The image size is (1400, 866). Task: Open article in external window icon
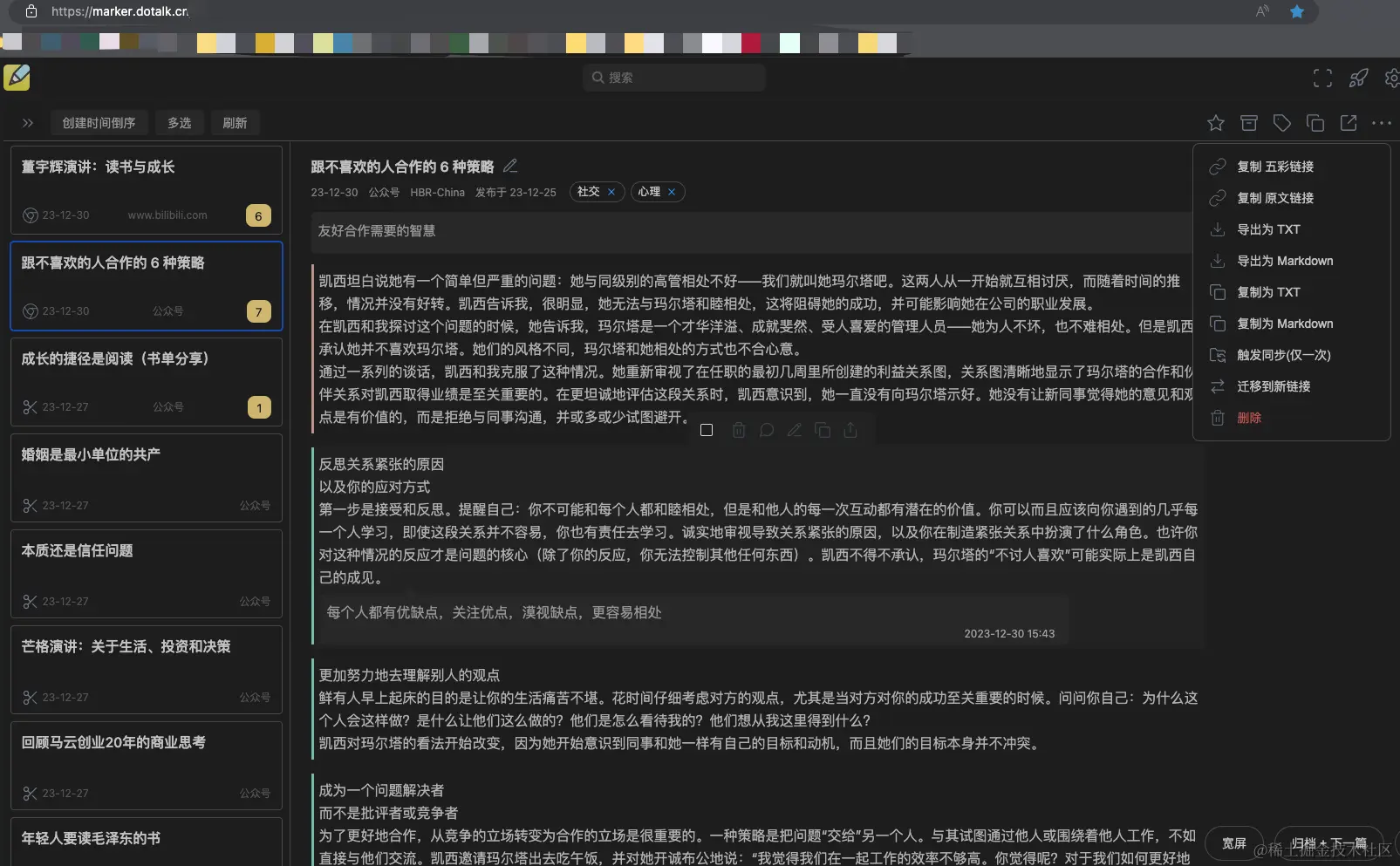pyautogui.click(x=1349, y=123)
